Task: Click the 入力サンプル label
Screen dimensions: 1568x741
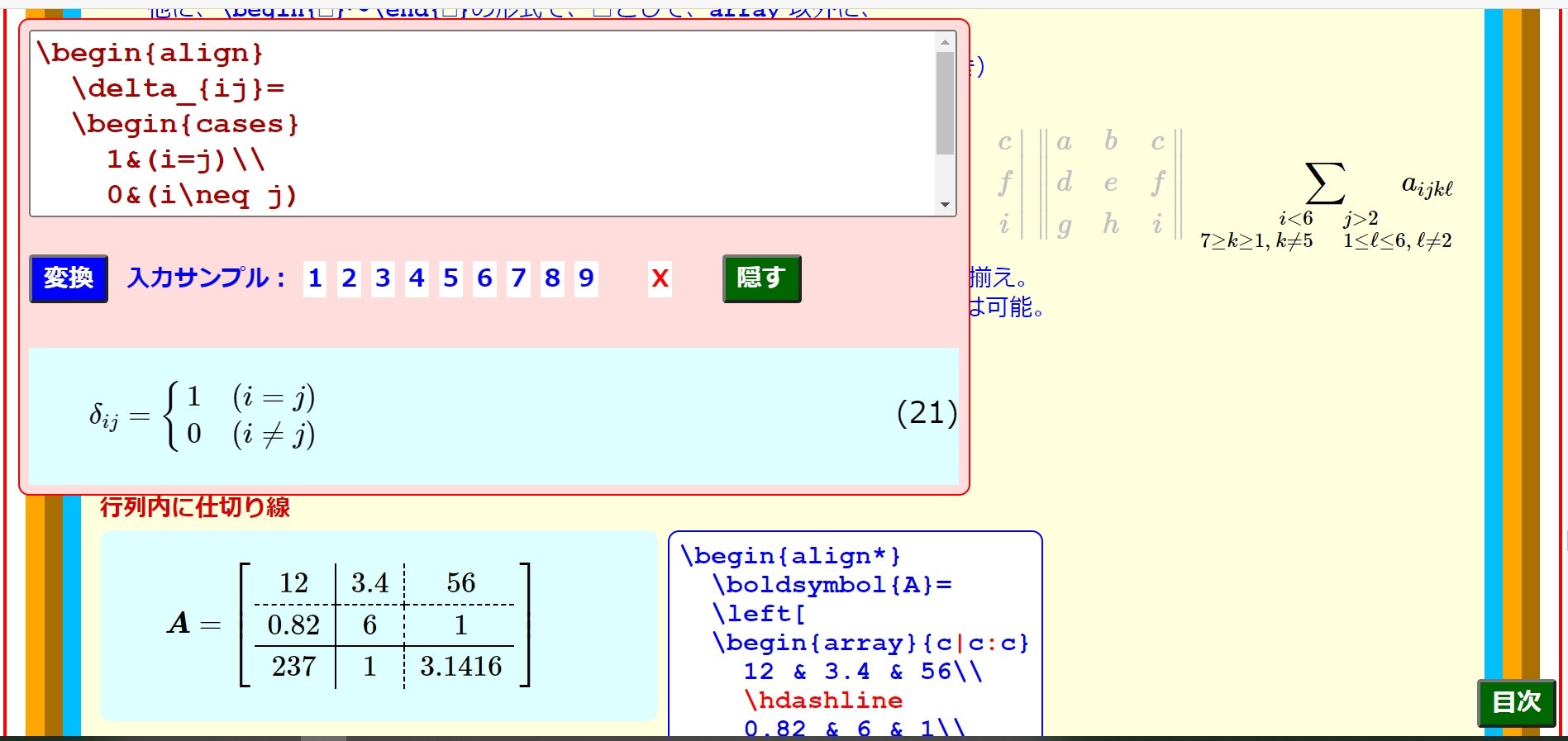Action: 207,278
